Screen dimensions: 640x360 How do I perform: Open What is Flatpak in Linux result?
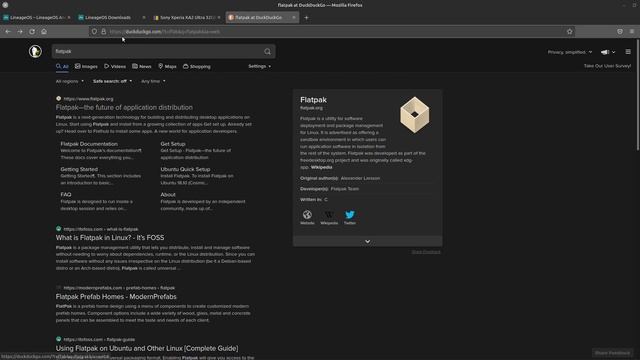tap(110, 238)
